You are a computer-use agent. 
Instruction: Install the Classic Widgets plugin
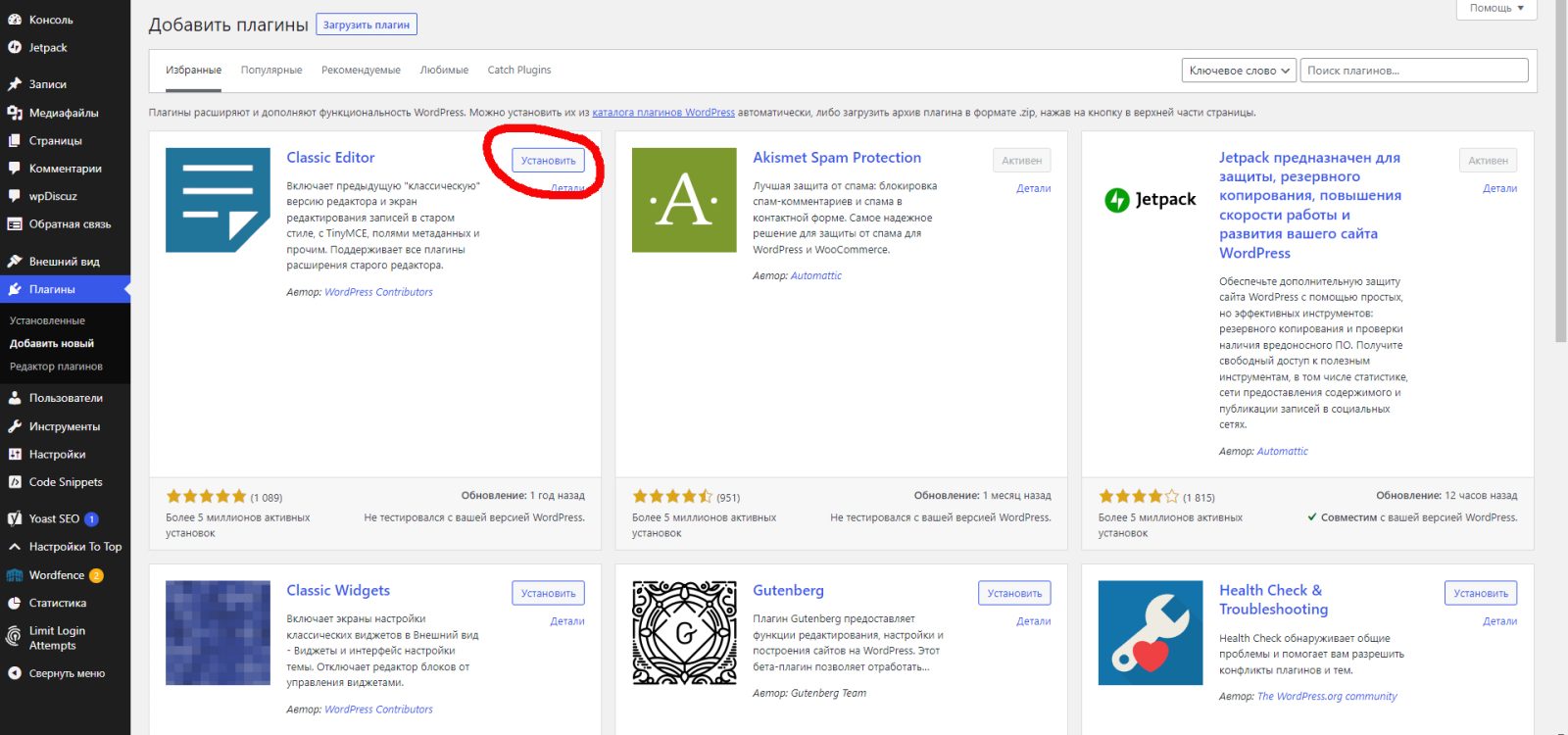tap(548, 593)
